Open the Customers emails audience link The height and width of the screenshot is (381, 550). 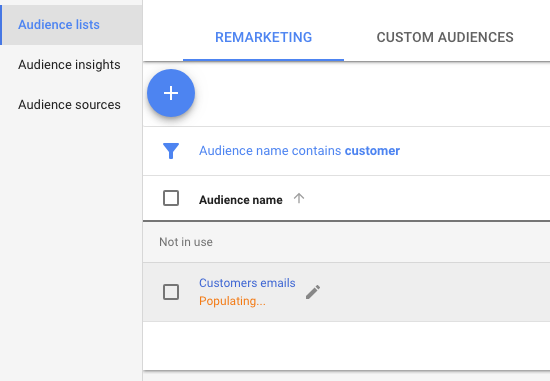[247, 283]
